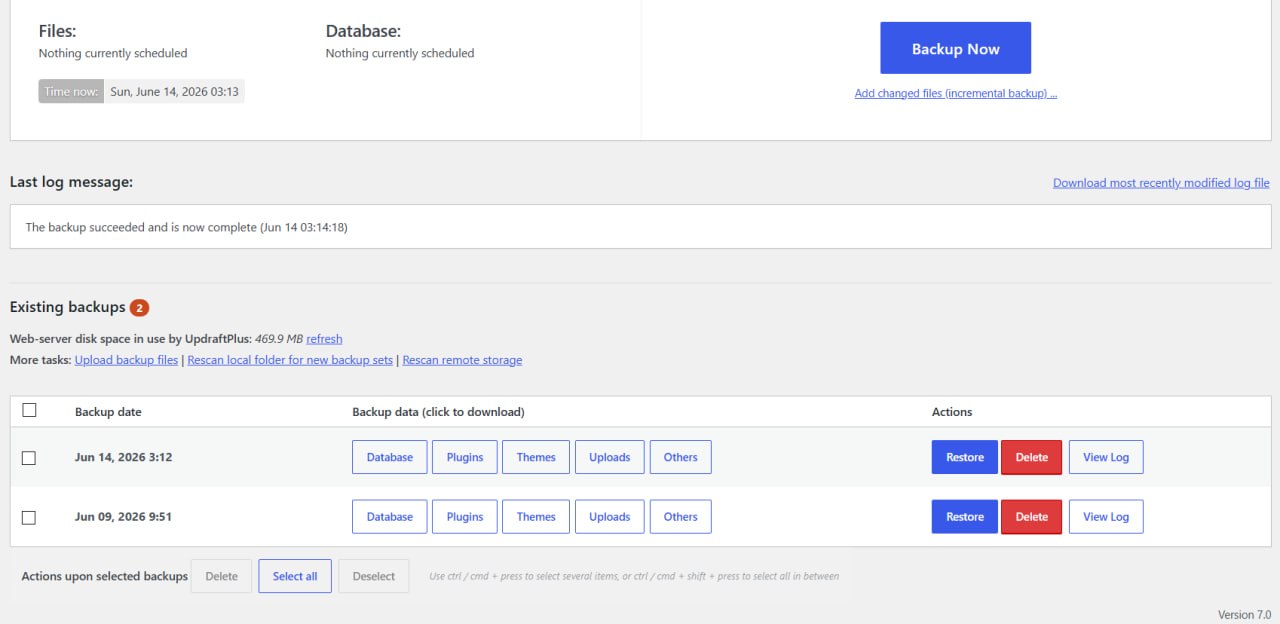The height and width of the screenshot is (624, 1280).
Task: Download Others from Jun 09 backup
Action: coord(680,517)
